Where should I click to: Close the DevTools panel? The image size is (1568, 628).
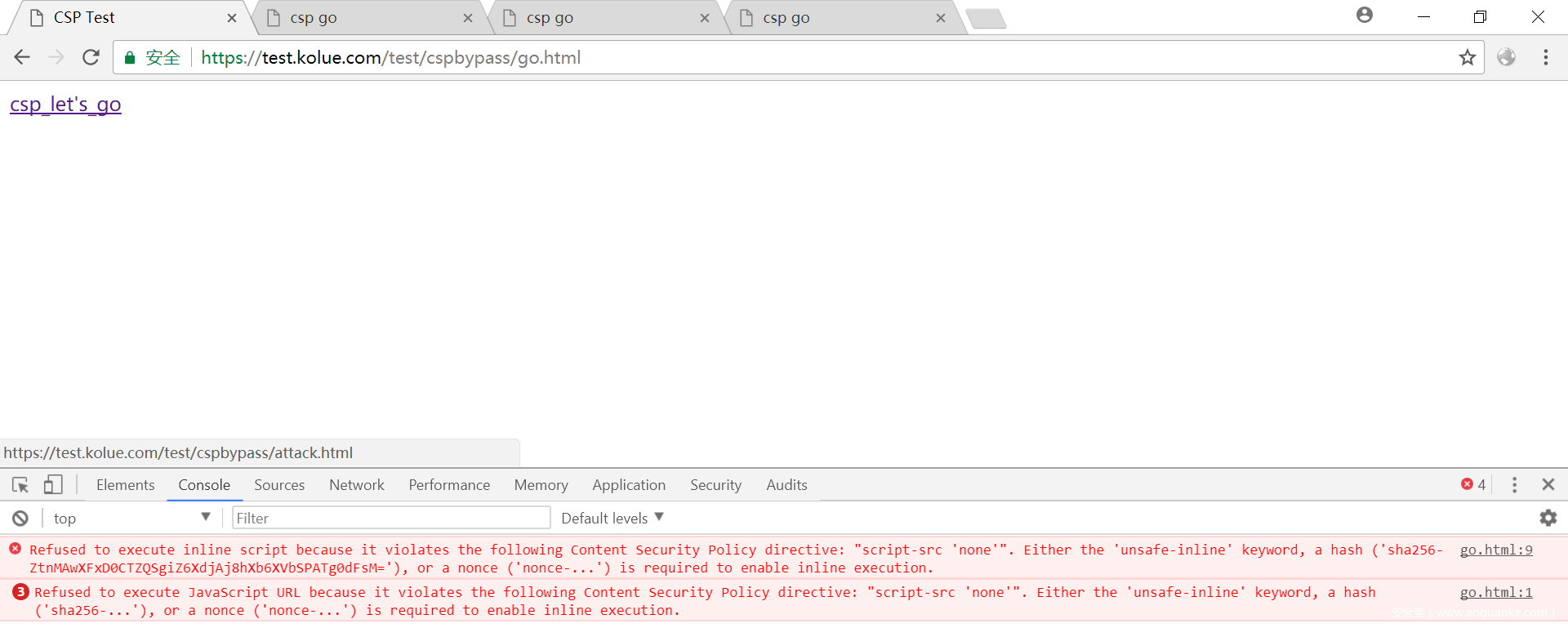pyautogui.click(x=1548, y=484)
